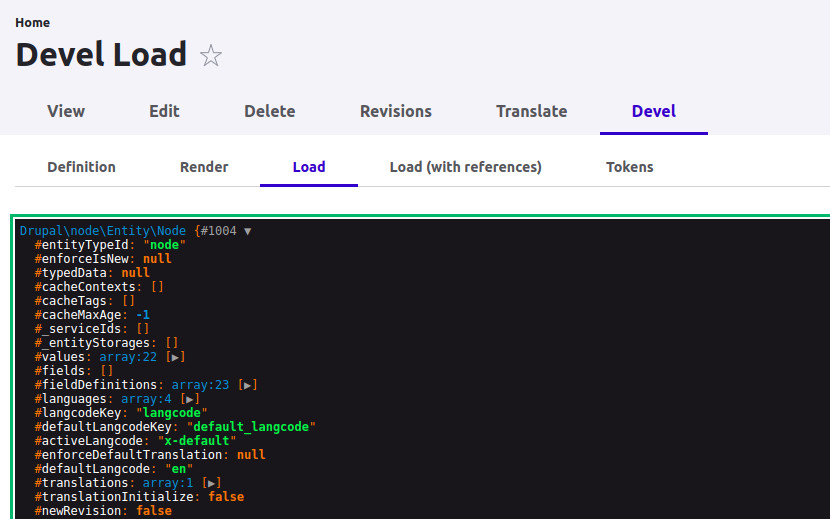Open the View tab
This screenshot has width=830, height=519.
coord(66,111)
